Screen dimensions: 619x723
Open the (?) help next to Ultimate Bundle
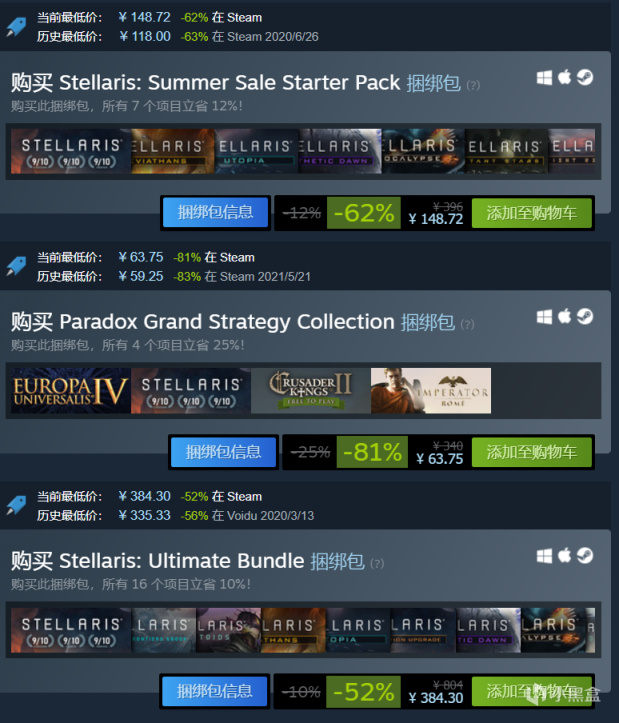(377, 563)
